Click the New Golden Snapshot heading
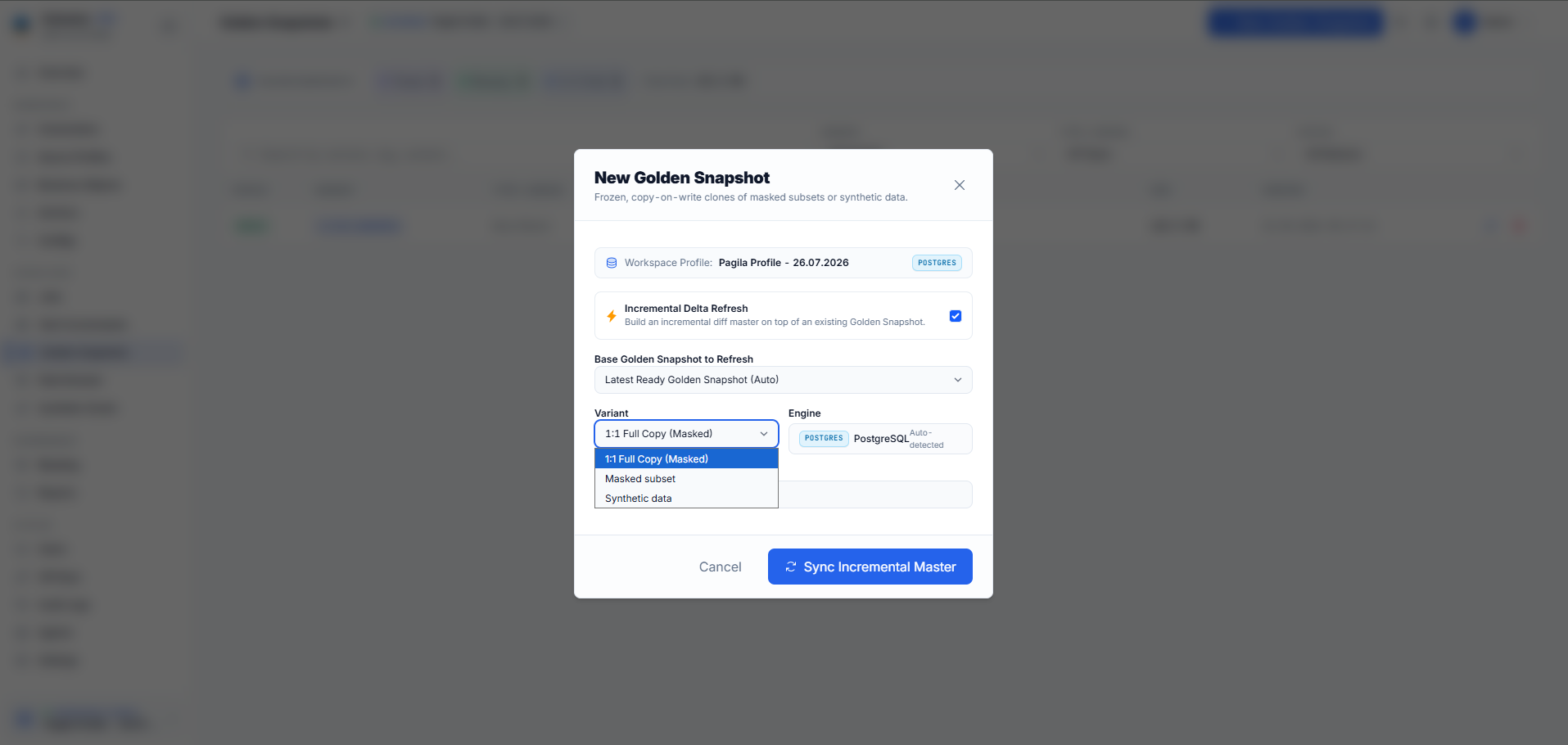Viewport: 1568px width, 745px height. click(x=681, y=178)
